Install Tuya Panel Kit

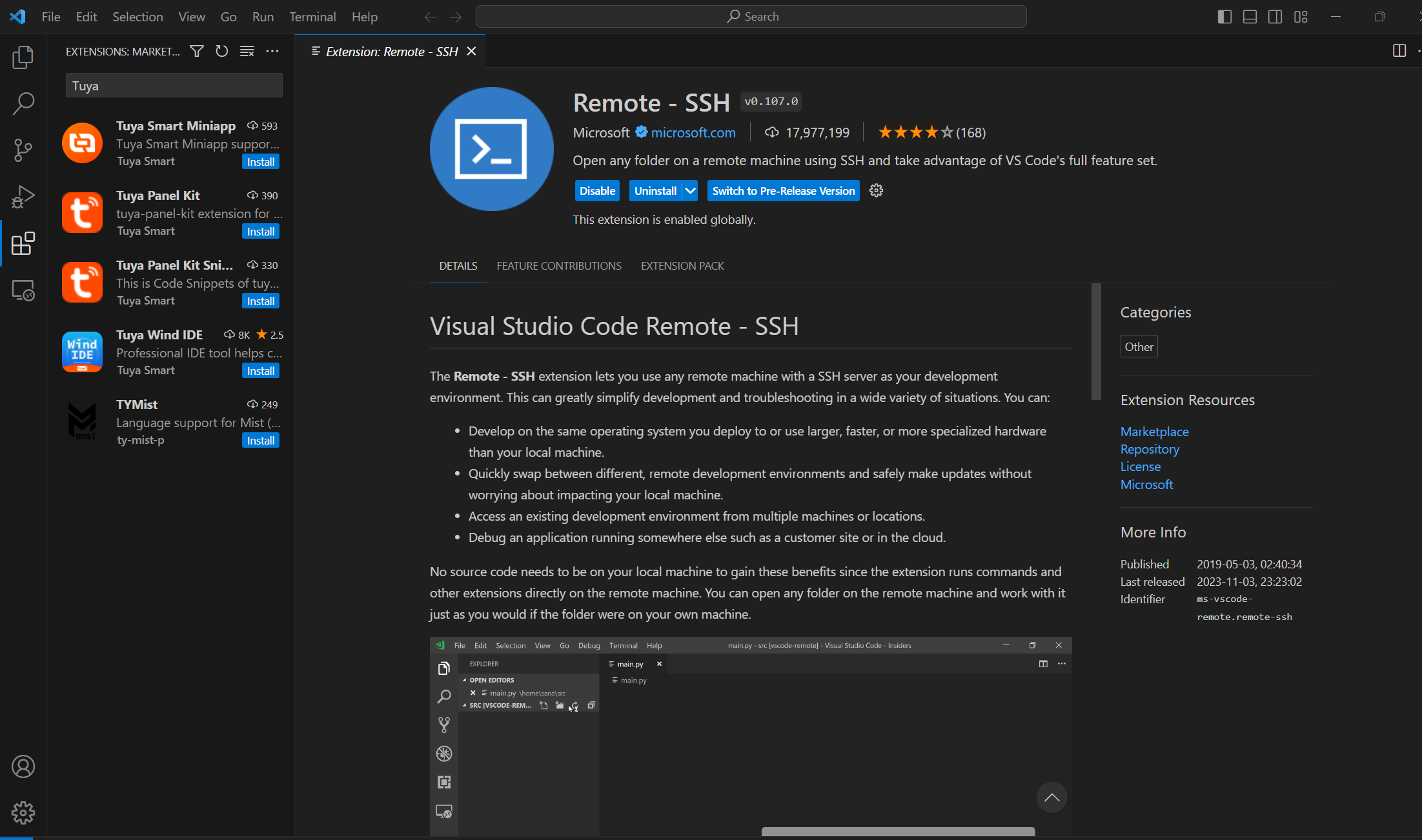coord(261,231)
